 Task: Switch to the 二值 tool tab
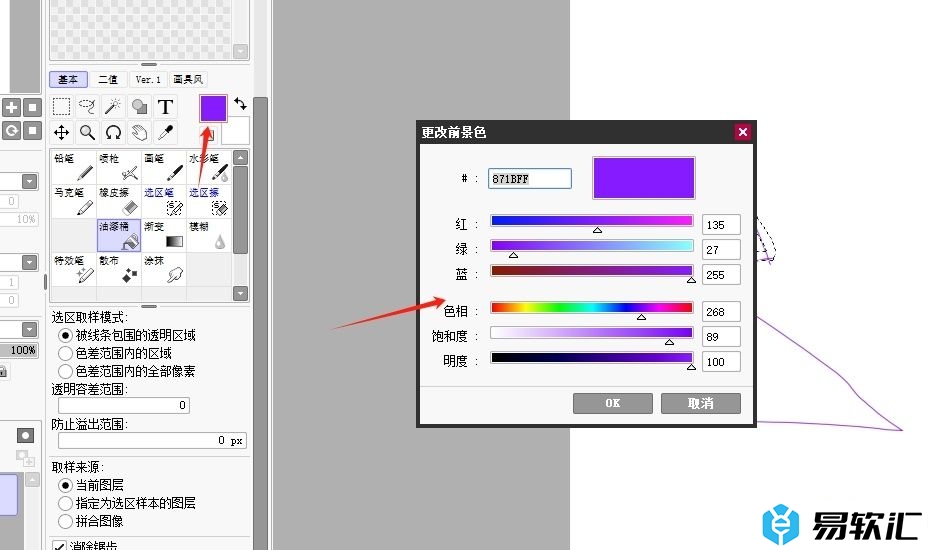pos(108,79)
